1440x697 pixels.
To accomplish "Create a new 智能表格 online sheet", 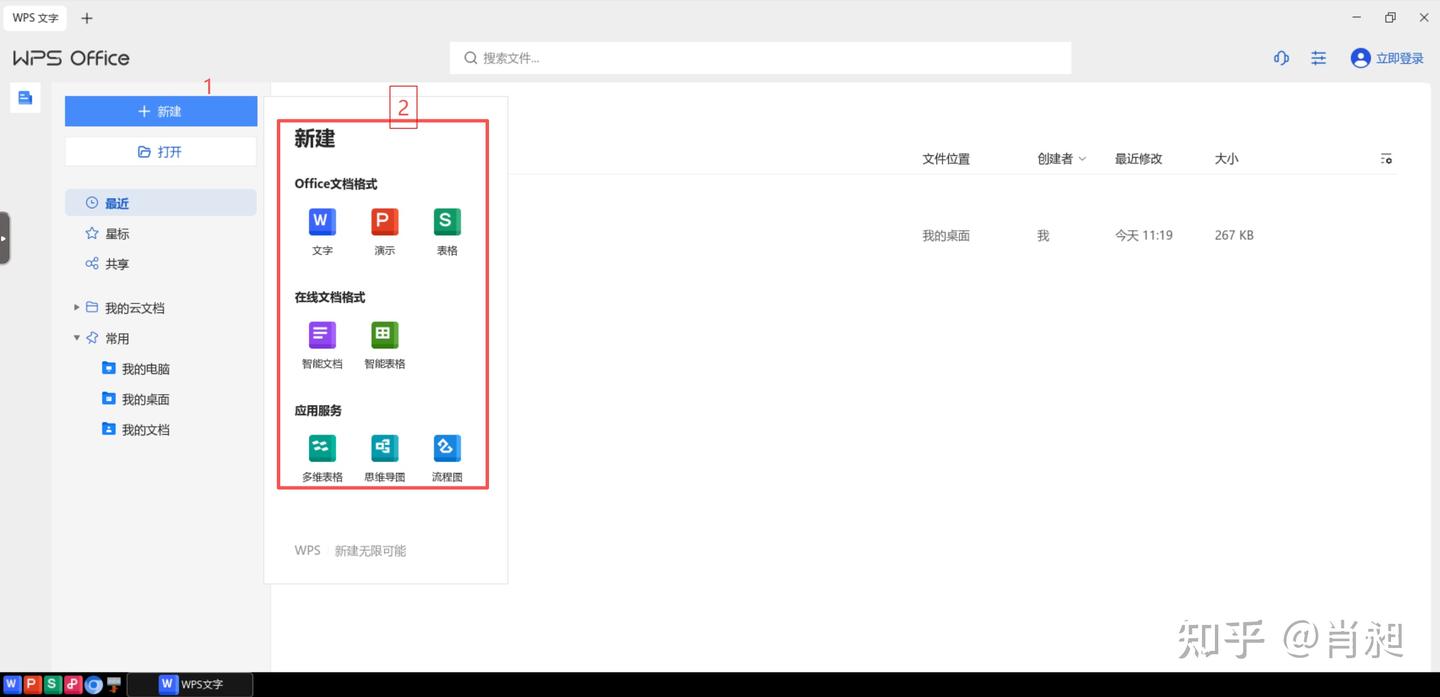I will (385, 345).
